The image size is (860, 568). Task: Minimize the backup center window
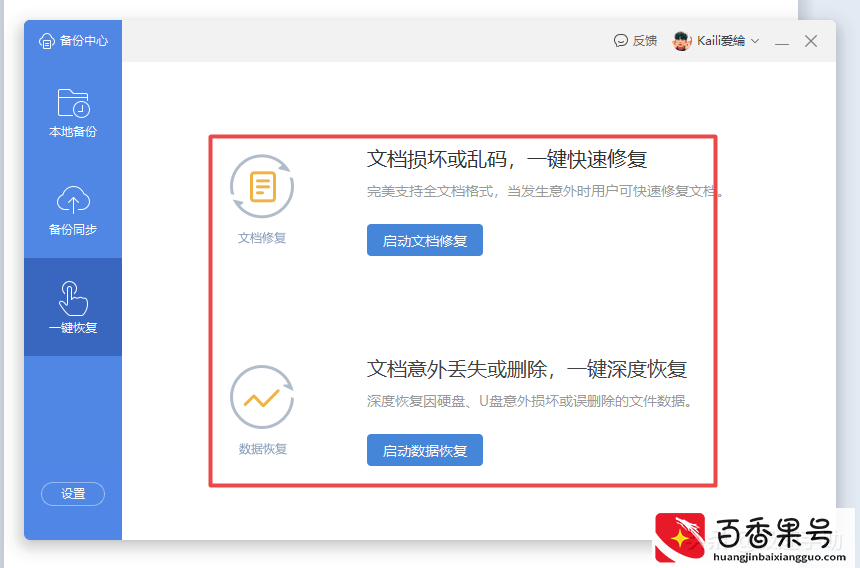782,42
